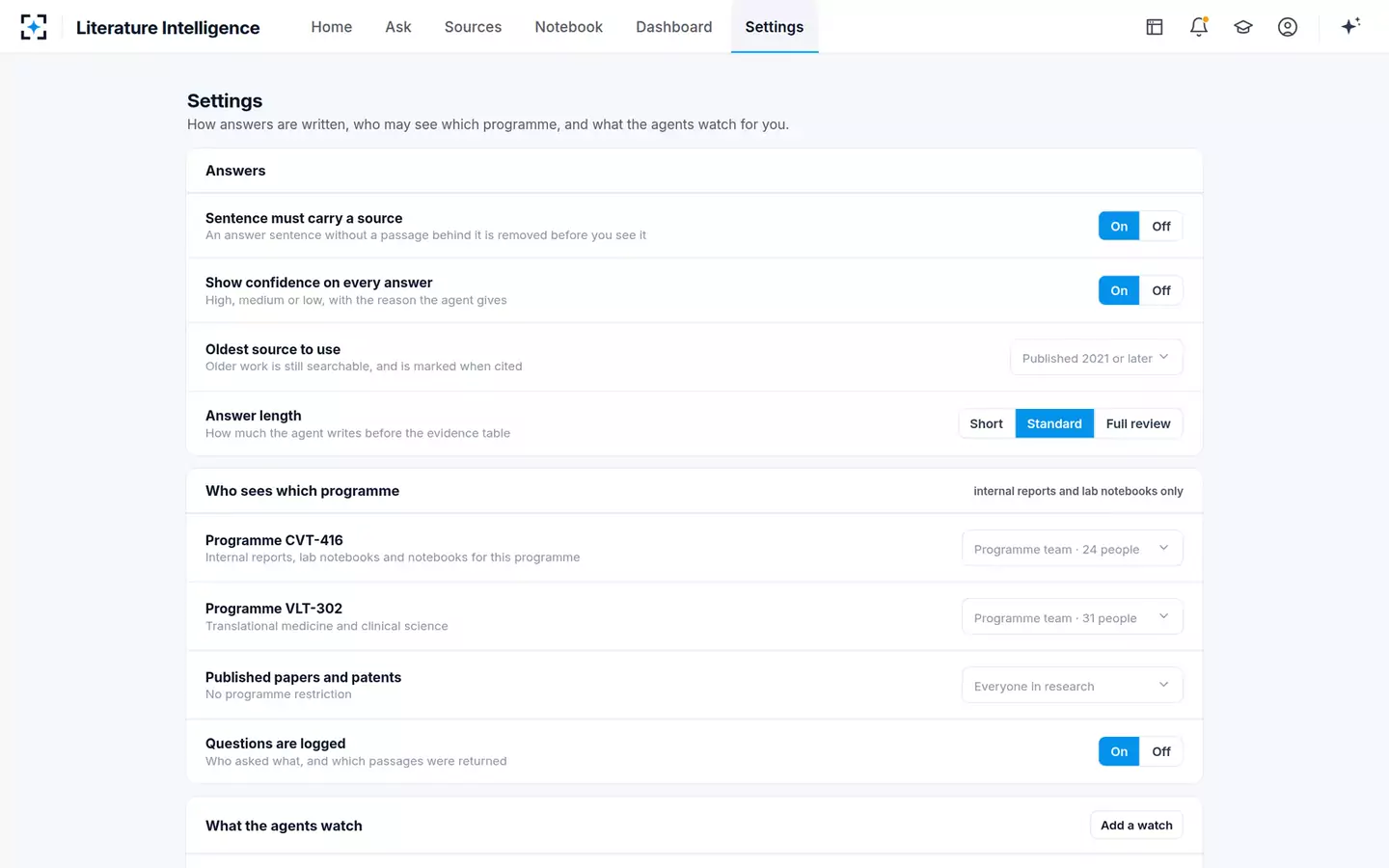
Task: Open the Notebook tab
Action: point(569,27)
